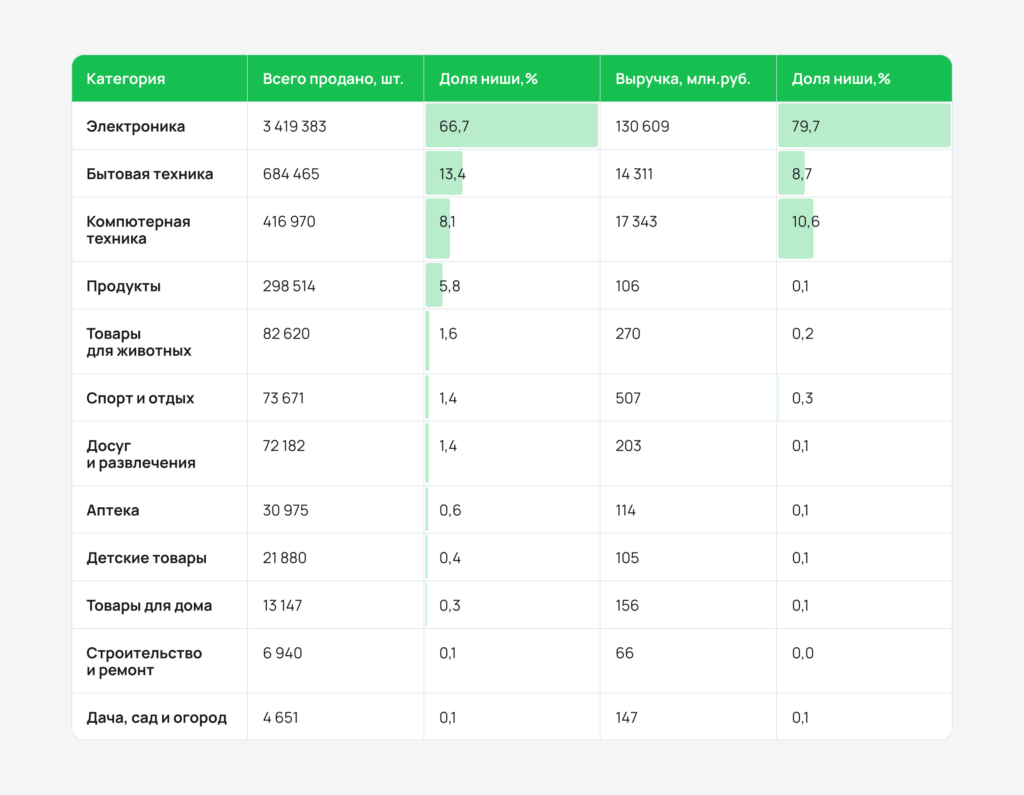Click the 130 609 revenue value
This screenshot has width=1024, height=795.
(x=642, y=127)
